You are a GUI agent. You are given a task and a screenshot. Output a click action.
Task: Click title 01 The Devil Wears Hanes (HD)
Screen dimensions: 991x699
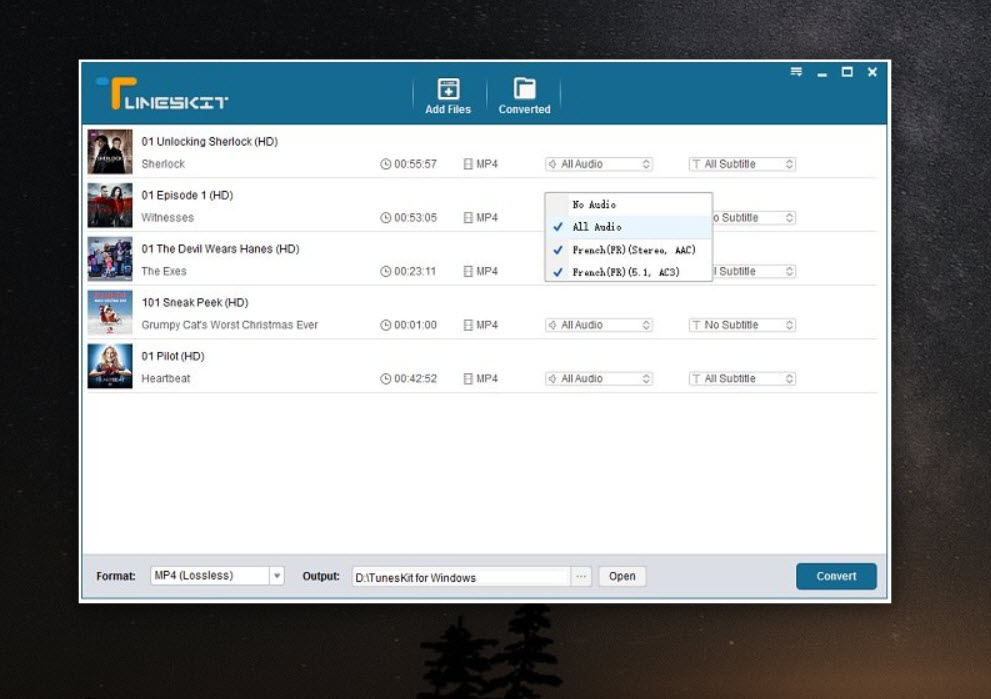[x=221, y=249]
